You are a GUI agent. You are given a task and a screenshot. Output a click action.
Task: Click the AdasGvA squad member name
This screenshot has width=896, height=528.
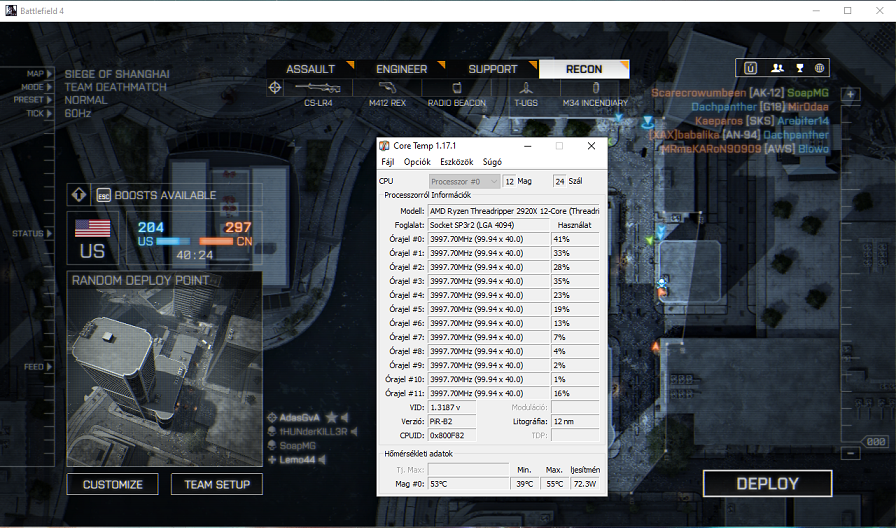click(299, 418)
